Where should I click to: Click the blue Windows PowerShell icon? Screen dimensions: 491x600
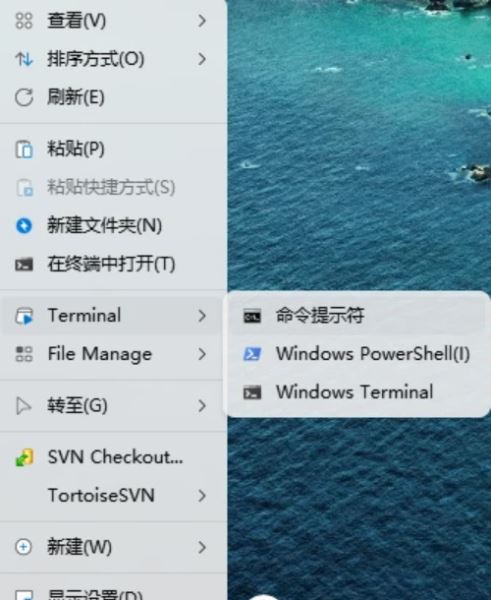(252, 354)
